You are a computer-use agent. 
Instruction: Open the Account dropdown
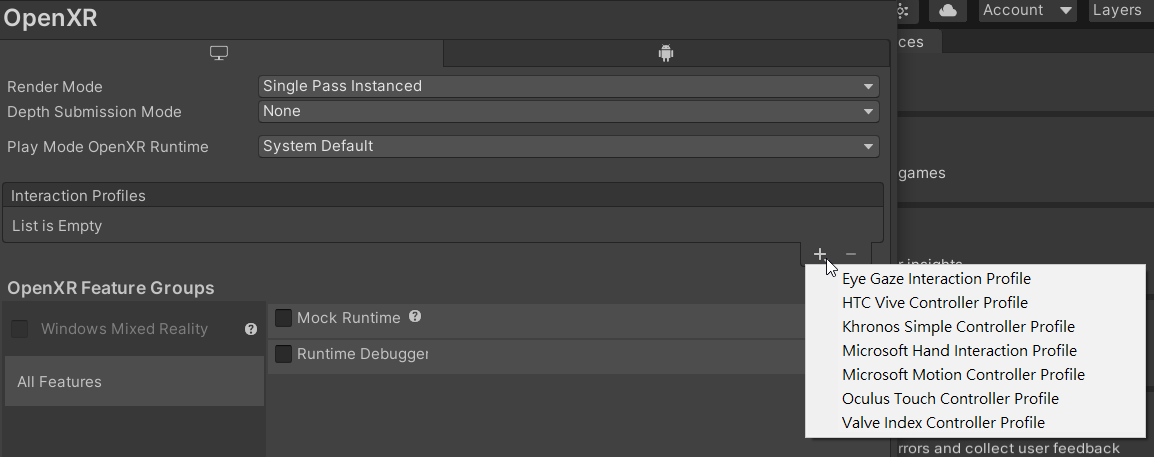[1027, 10]
